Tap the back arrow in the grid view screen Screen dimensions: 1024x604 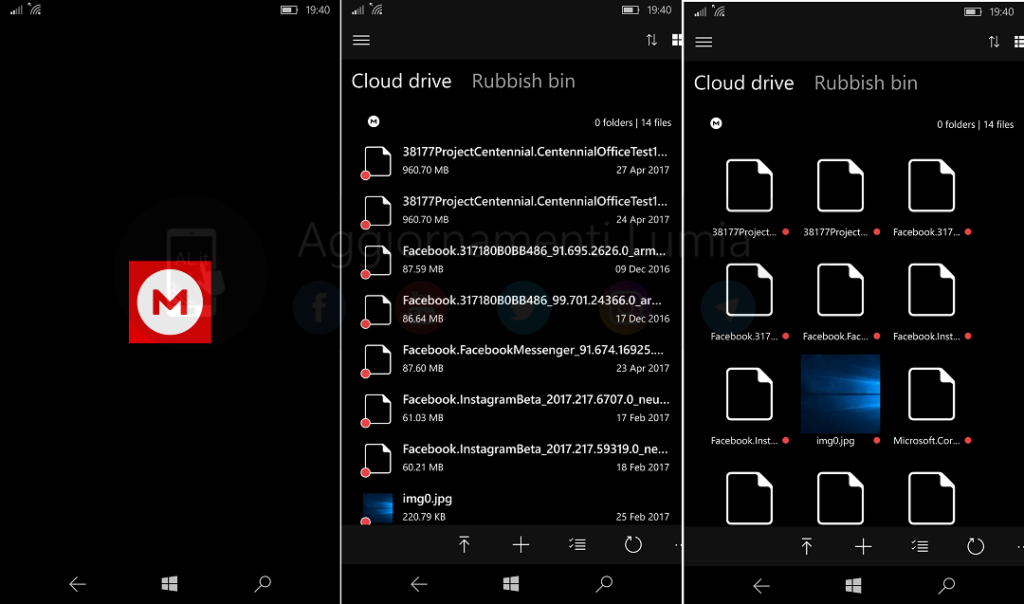(761, 586)
